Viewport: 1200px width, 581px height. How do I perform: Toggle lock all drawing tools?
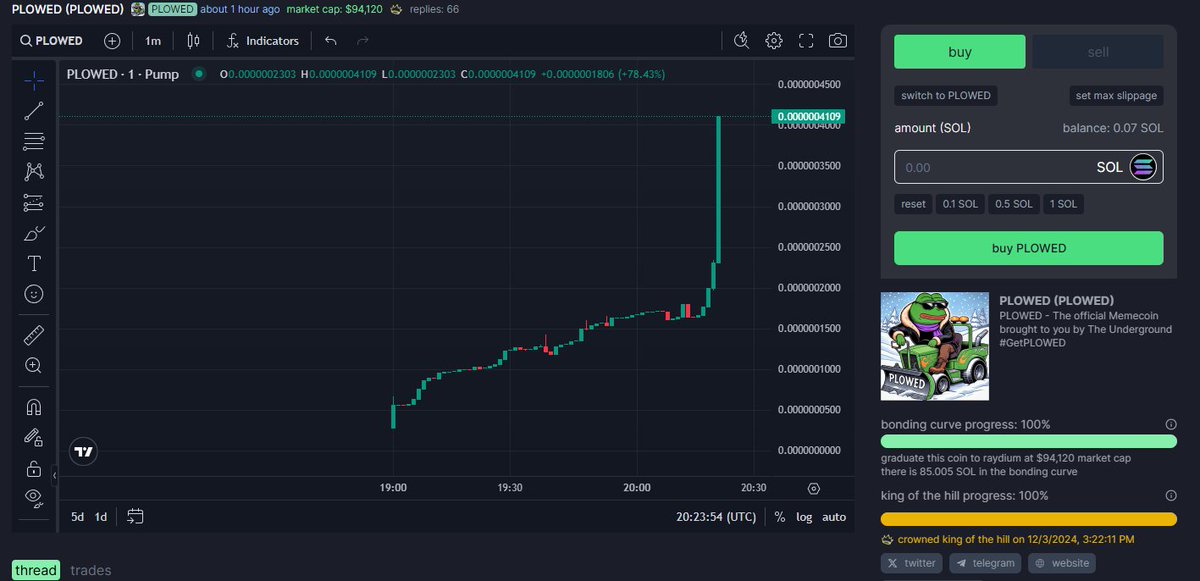point(33,468)
